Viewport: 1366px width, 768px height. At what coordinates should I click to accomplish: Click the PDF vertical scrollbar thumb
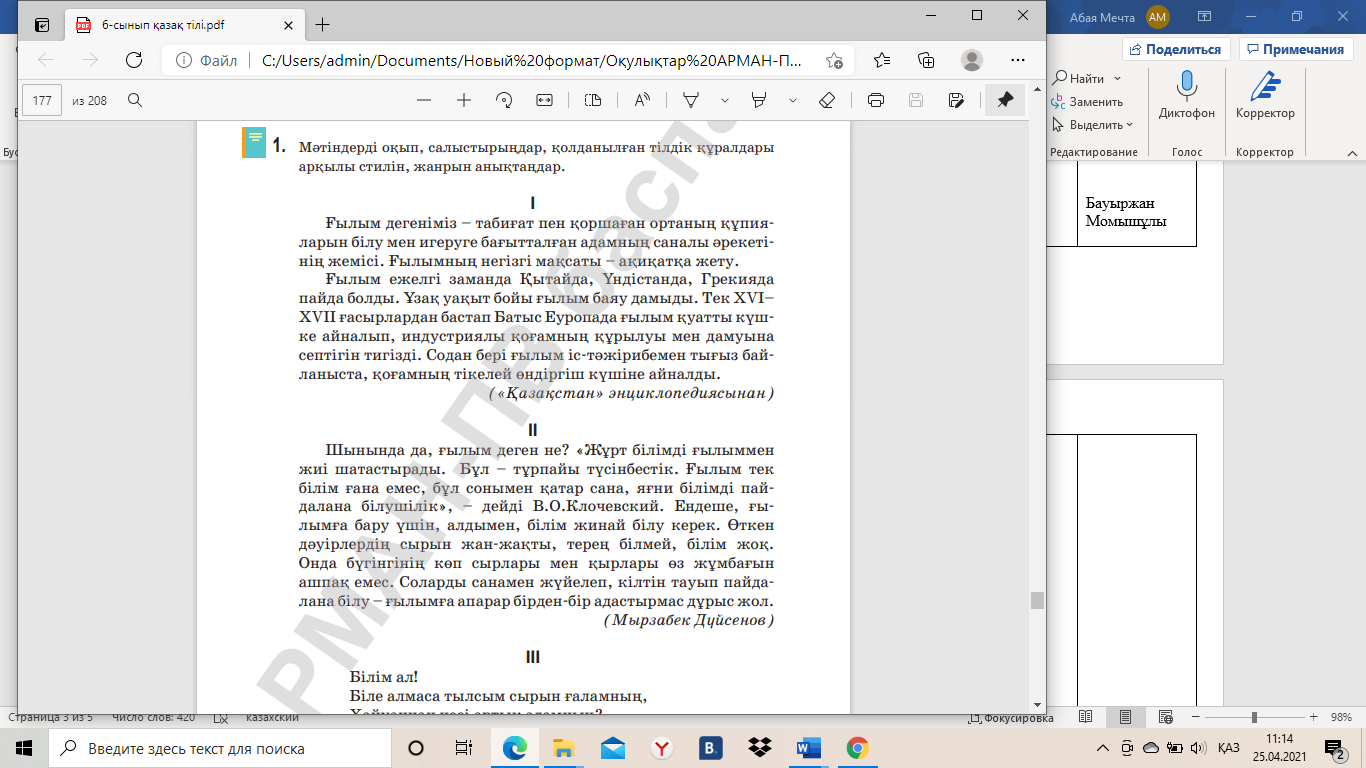click(1037, 600)
